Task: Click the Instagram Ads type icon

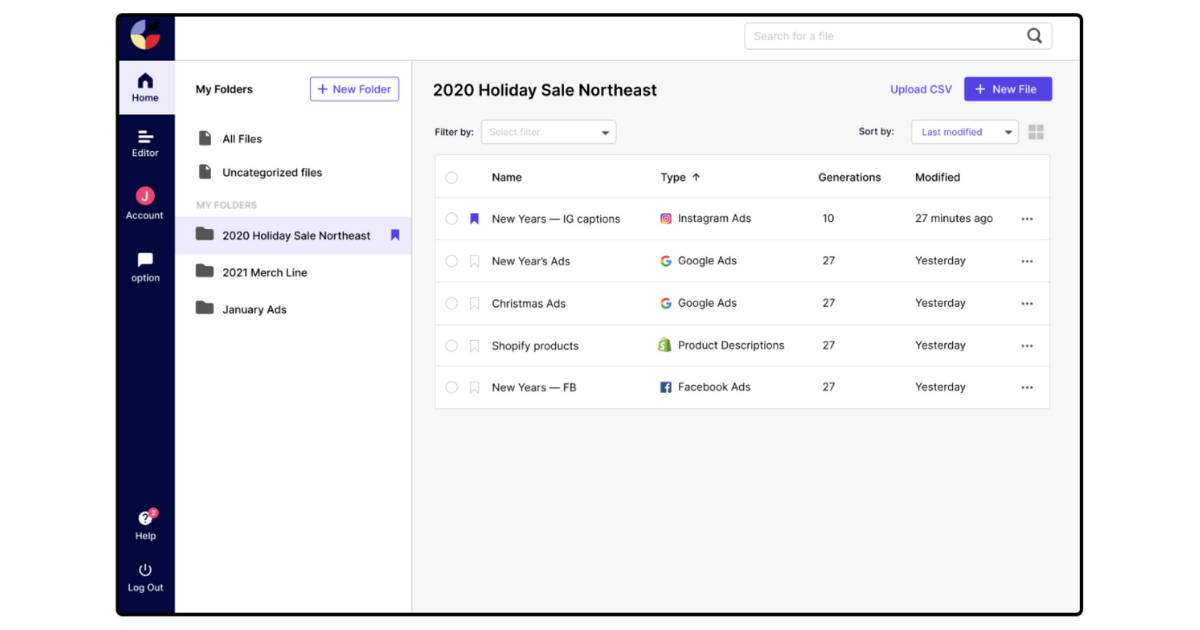Action: pyautogui.click(x=665, y=218)
